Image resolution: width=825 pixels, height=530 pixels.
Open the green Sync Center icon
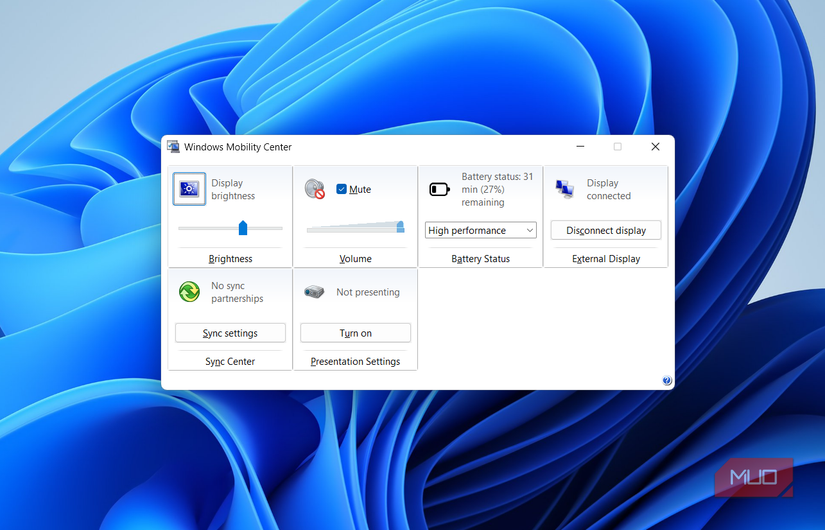tap(189, 292)
